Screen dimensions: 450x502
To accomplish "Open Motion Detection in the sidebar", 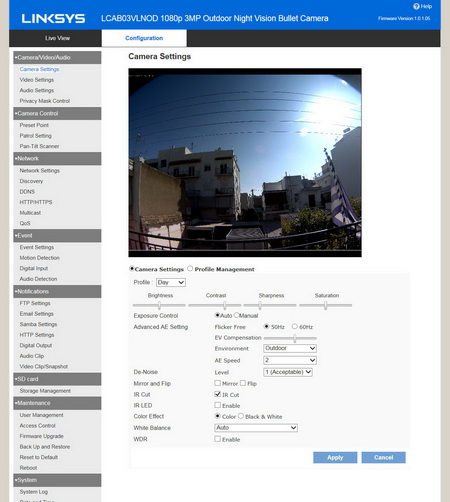I will click(x=39, y=258).
